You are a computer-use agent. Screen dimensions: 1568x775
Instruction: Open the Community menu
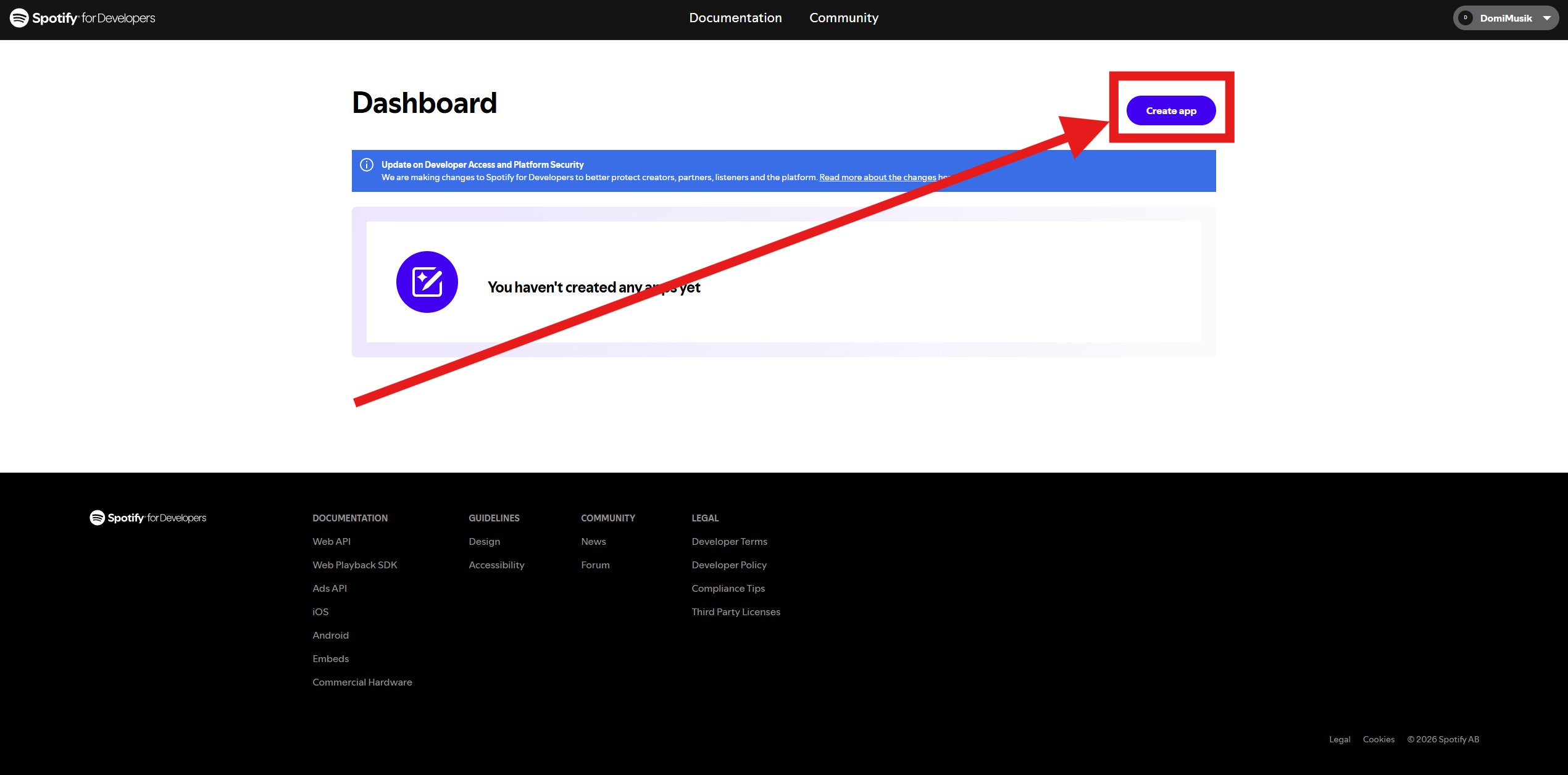(x=844, y=18)
